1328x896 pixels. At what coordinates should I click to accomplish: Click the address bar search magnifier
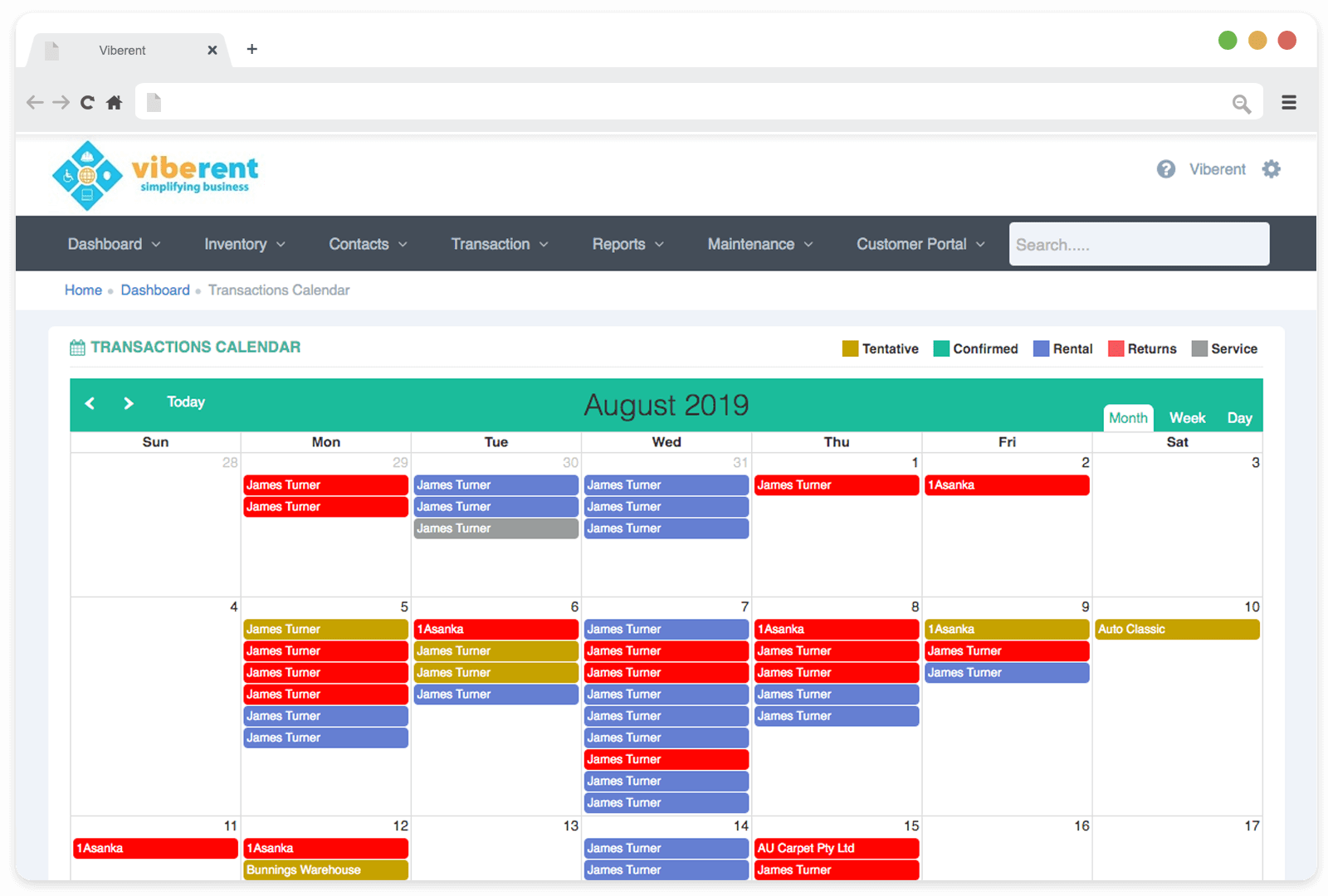click(x=1241, y=104)
